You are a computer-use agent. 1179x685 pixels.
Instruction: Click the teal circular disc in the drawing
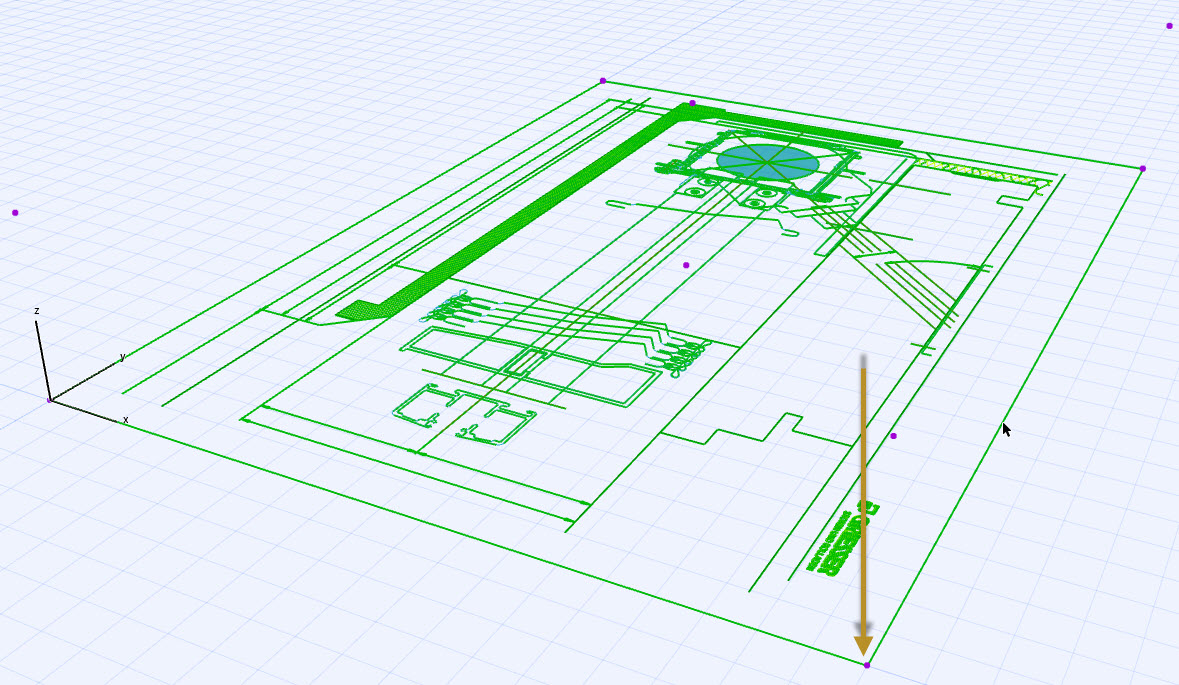click(767, 162)
